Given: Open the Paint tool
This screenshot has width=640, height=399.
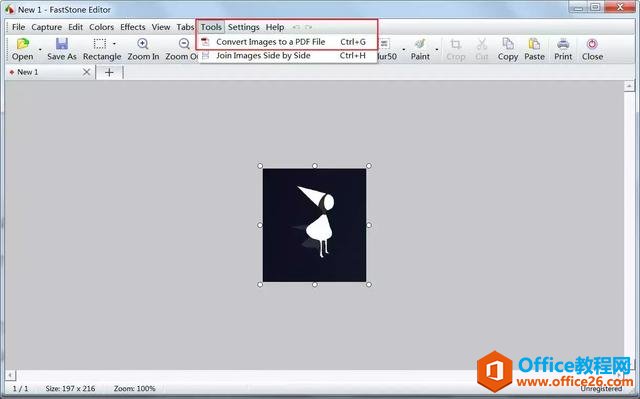Looking at the screenshot, I should coord(420,49).
